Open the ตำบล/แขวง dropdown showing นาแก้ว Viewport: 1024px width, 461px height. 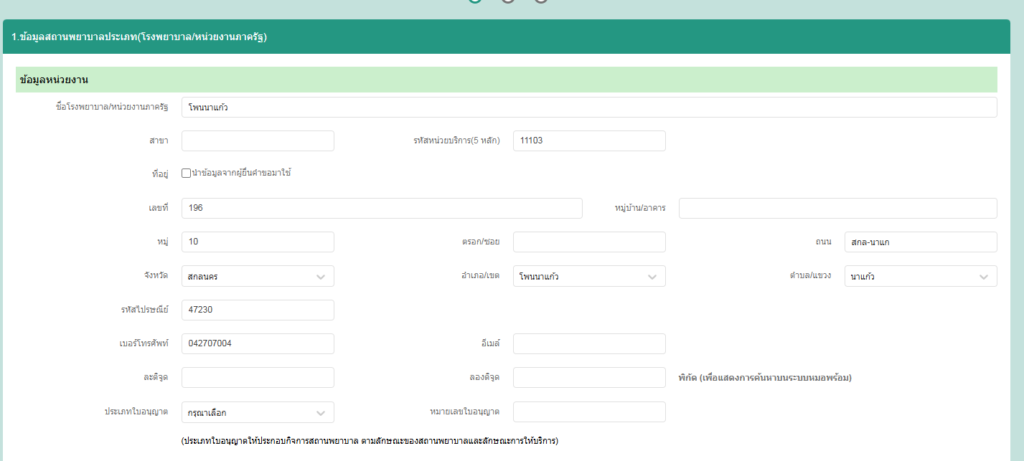click(920, 276)
